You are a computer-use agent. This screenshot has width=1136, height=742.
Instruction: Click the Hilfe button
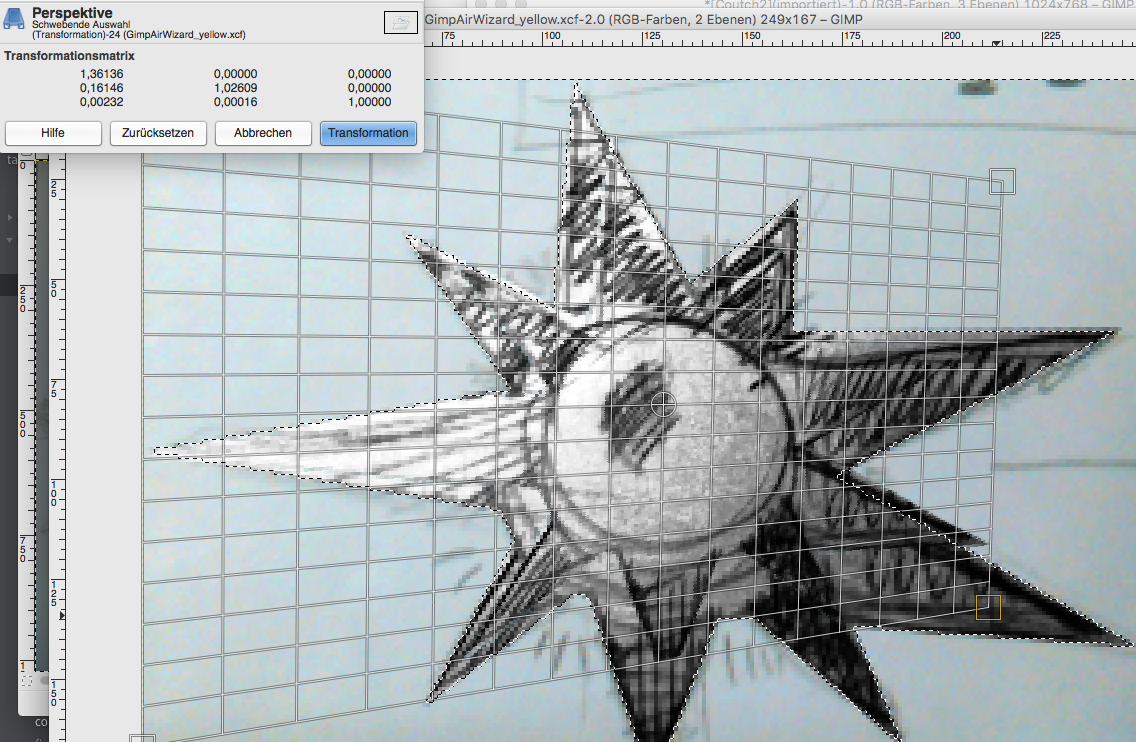53,133
